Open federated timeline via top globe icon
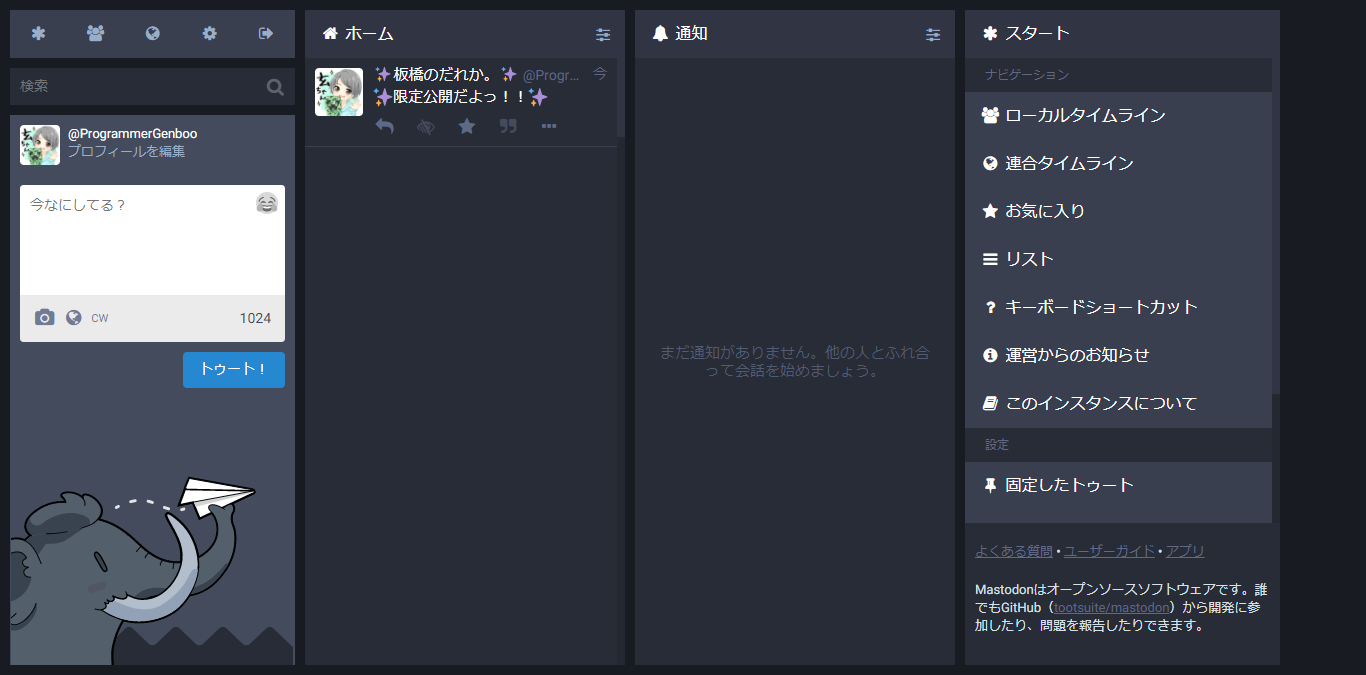This screenshot has width=1366, height=675. [152, 33]
